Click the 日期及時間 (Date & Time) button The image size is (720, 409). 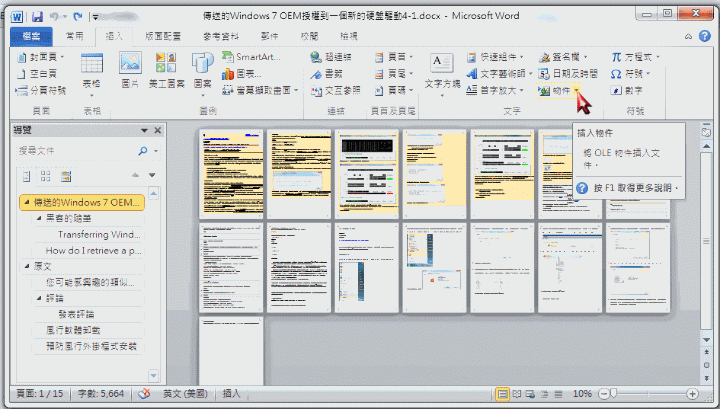click(x=569, y=73)
